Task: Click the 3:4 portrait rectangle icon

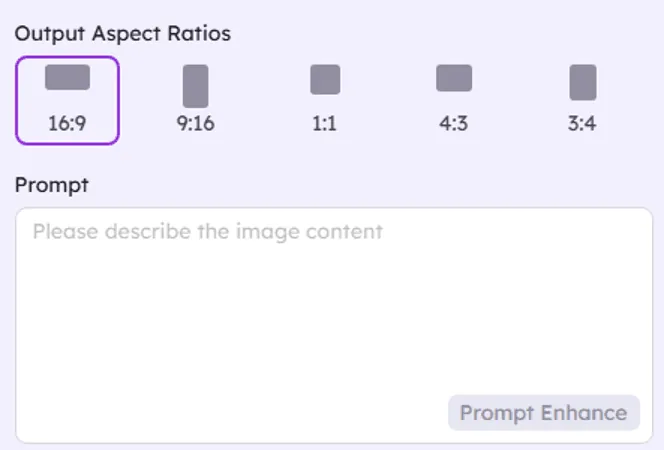Action: pyautogui.click(x=583, y=82)
